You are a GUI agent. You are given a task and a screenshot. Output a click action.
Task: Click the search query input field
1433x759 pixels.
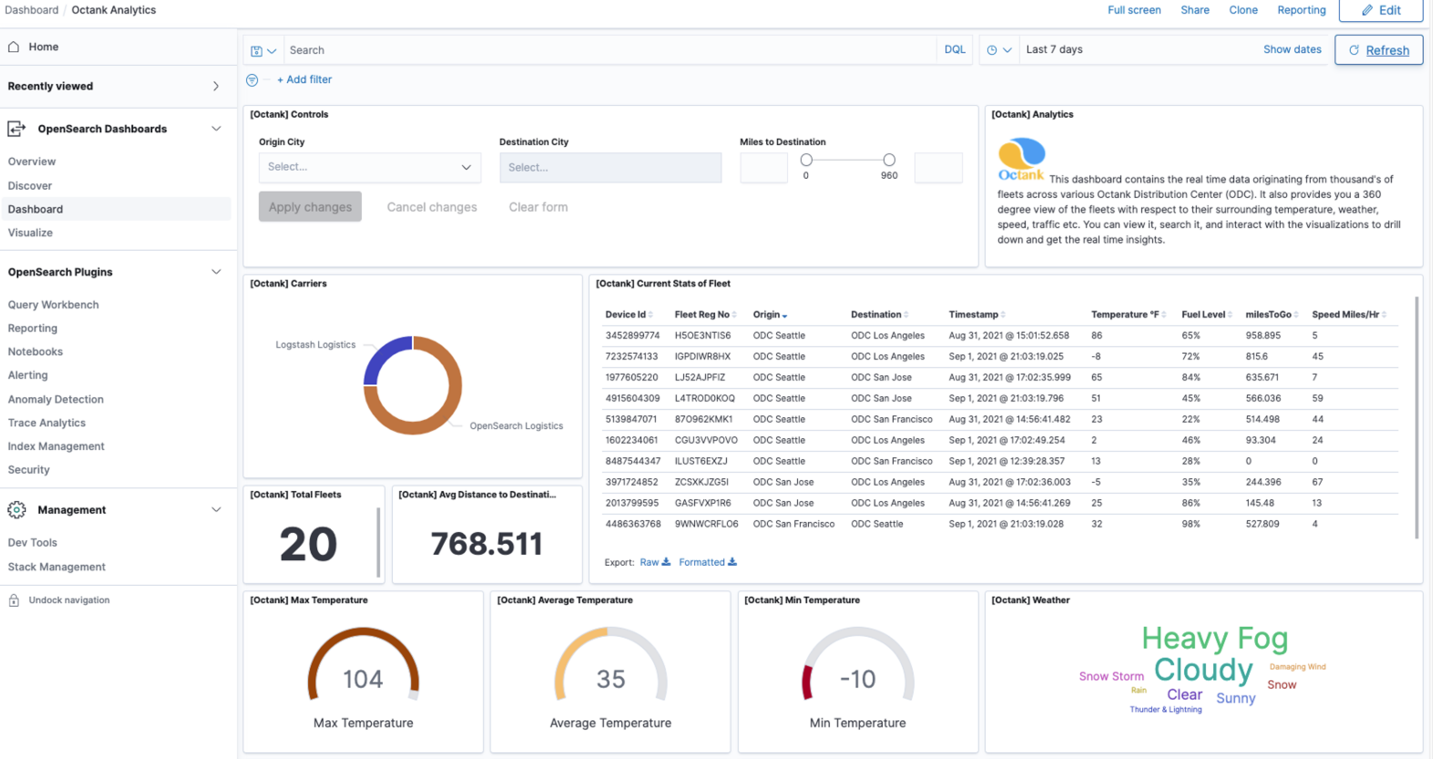(610, 50)
